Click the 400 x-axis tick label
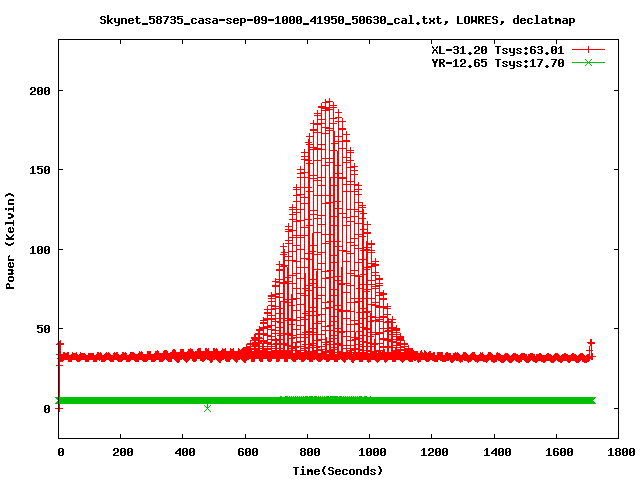 click(x=185, y=452)
